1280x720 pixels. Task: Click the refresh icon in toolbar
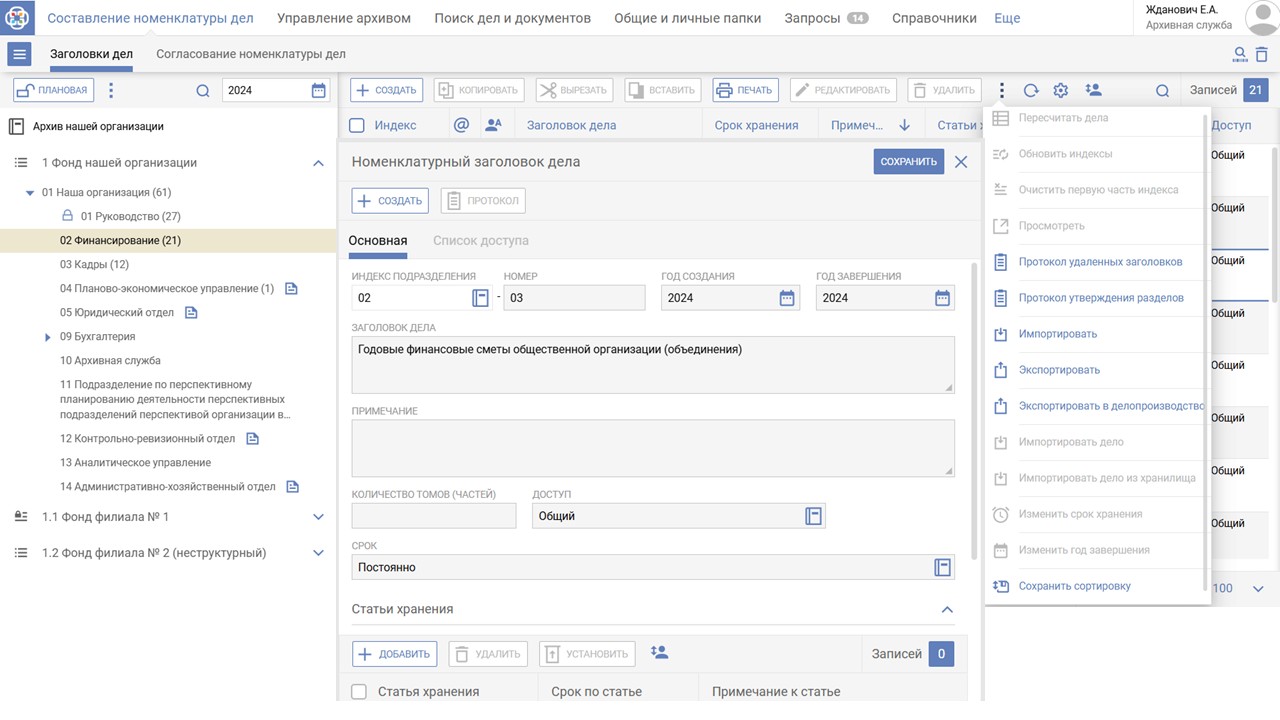1031,90
